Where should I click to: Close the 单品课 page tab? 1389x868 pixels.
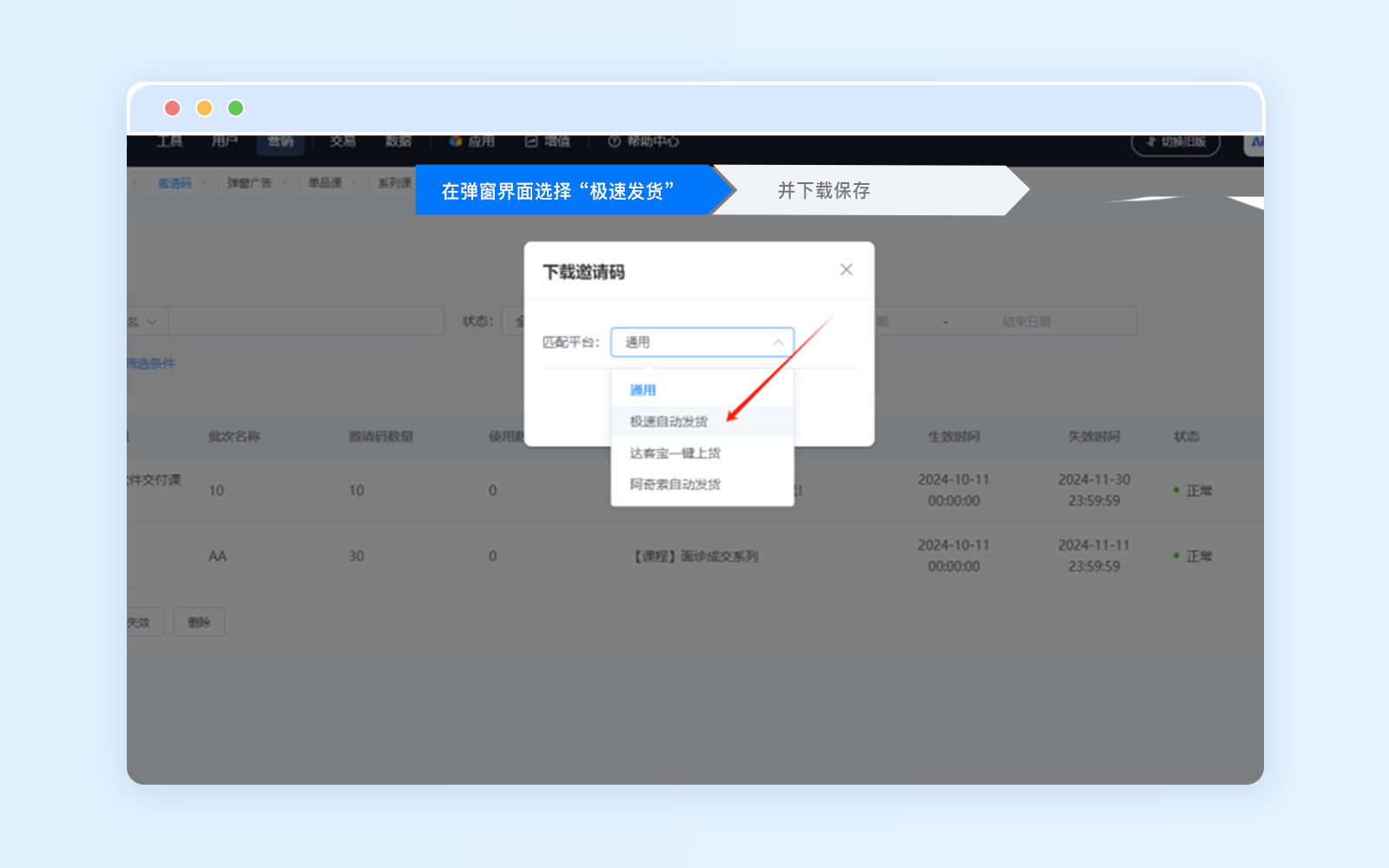pos(354,183)
